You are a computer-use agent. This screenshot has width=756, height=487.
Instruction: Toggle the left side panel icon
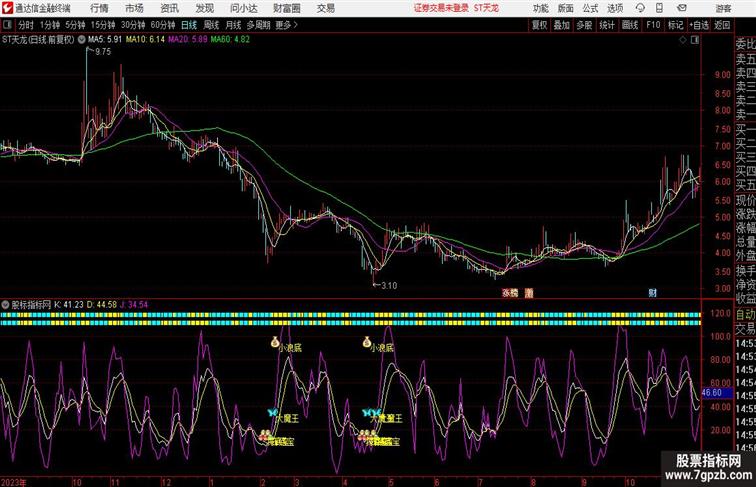7,25
